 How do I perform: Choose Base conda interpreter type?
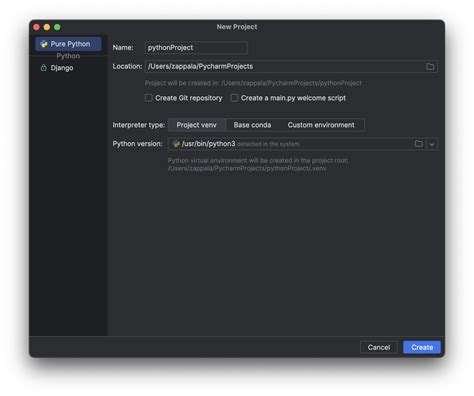coord(252,125)
